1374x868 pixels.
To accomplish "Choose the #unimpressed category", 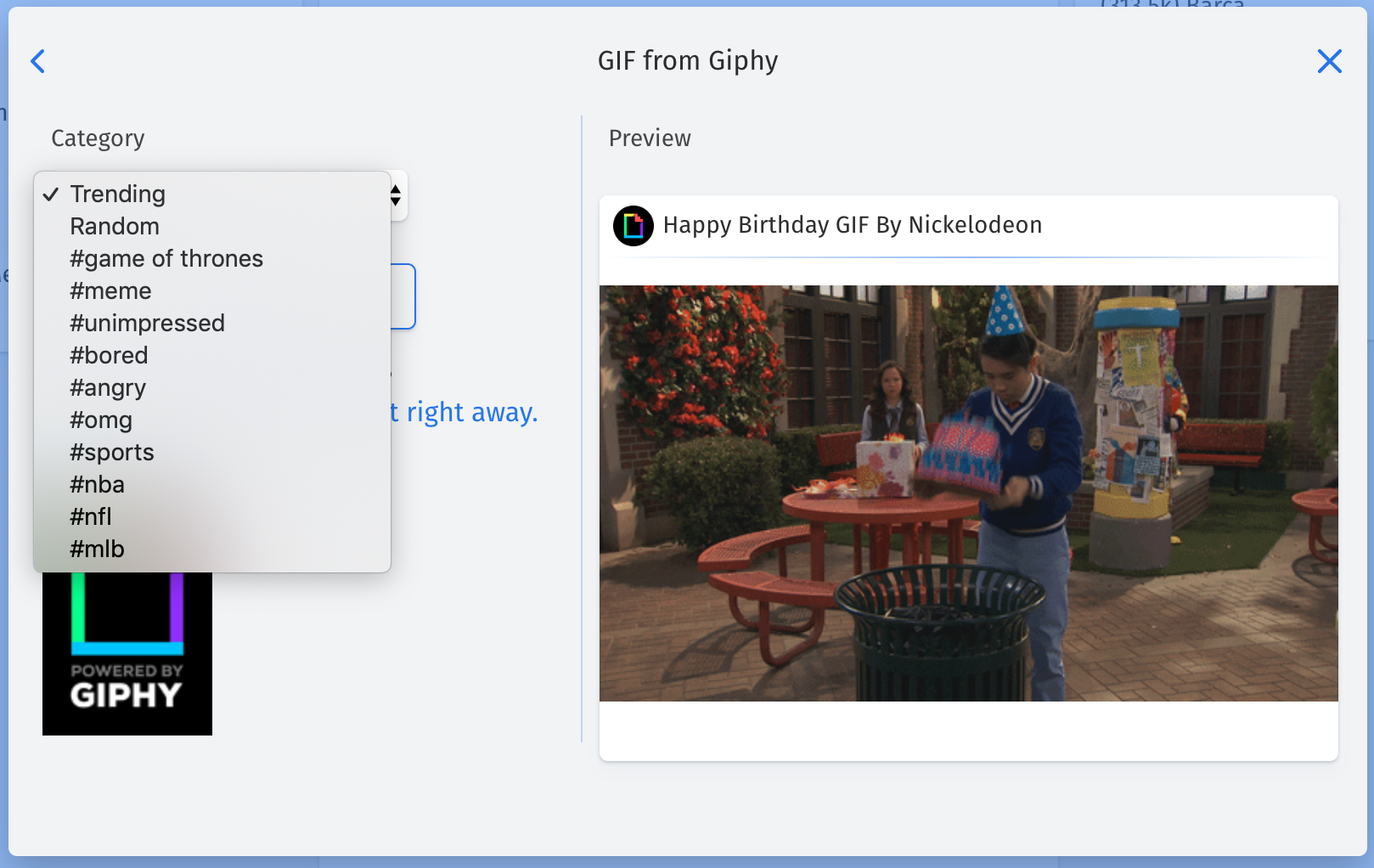I will pyautogui.click(x=211, y=323).
